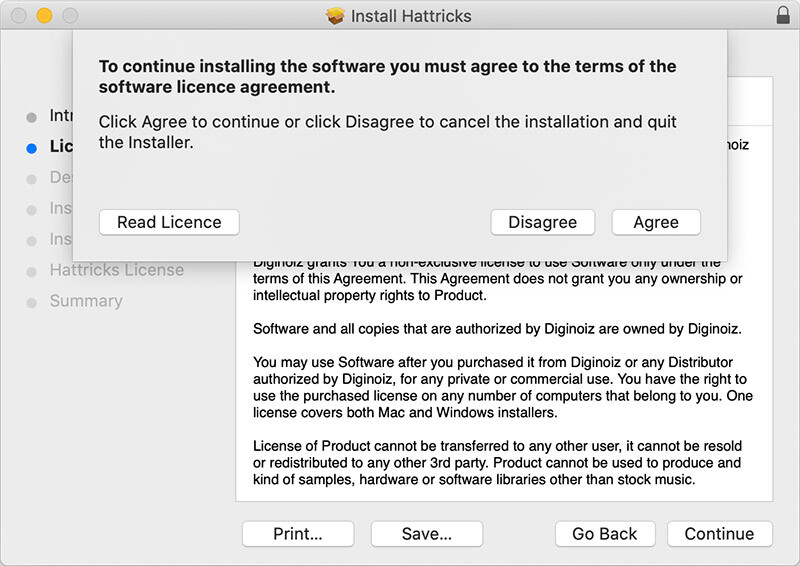Click the bullet next to Summary step
The height and width of the screenshot is (566, 800).
[31, 302]
